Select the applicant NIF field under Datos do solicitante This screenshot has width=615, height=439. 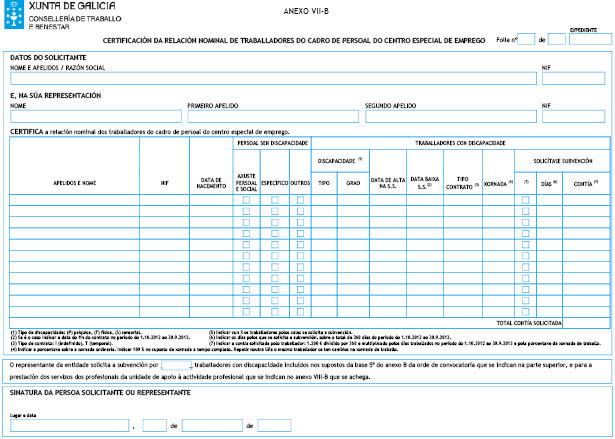573,78
